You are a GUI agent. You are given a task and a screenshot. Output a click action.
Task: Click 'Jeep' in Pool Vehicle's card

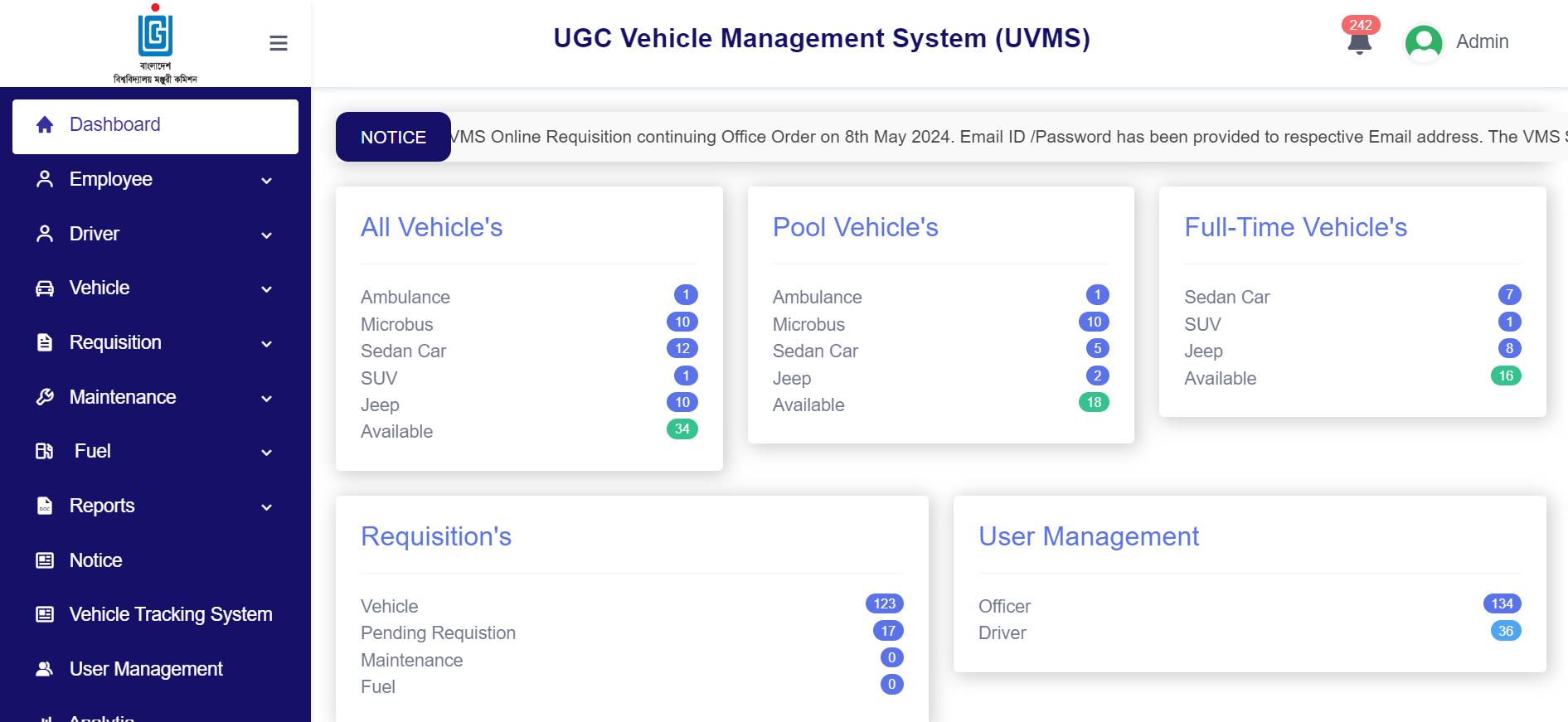792,378
